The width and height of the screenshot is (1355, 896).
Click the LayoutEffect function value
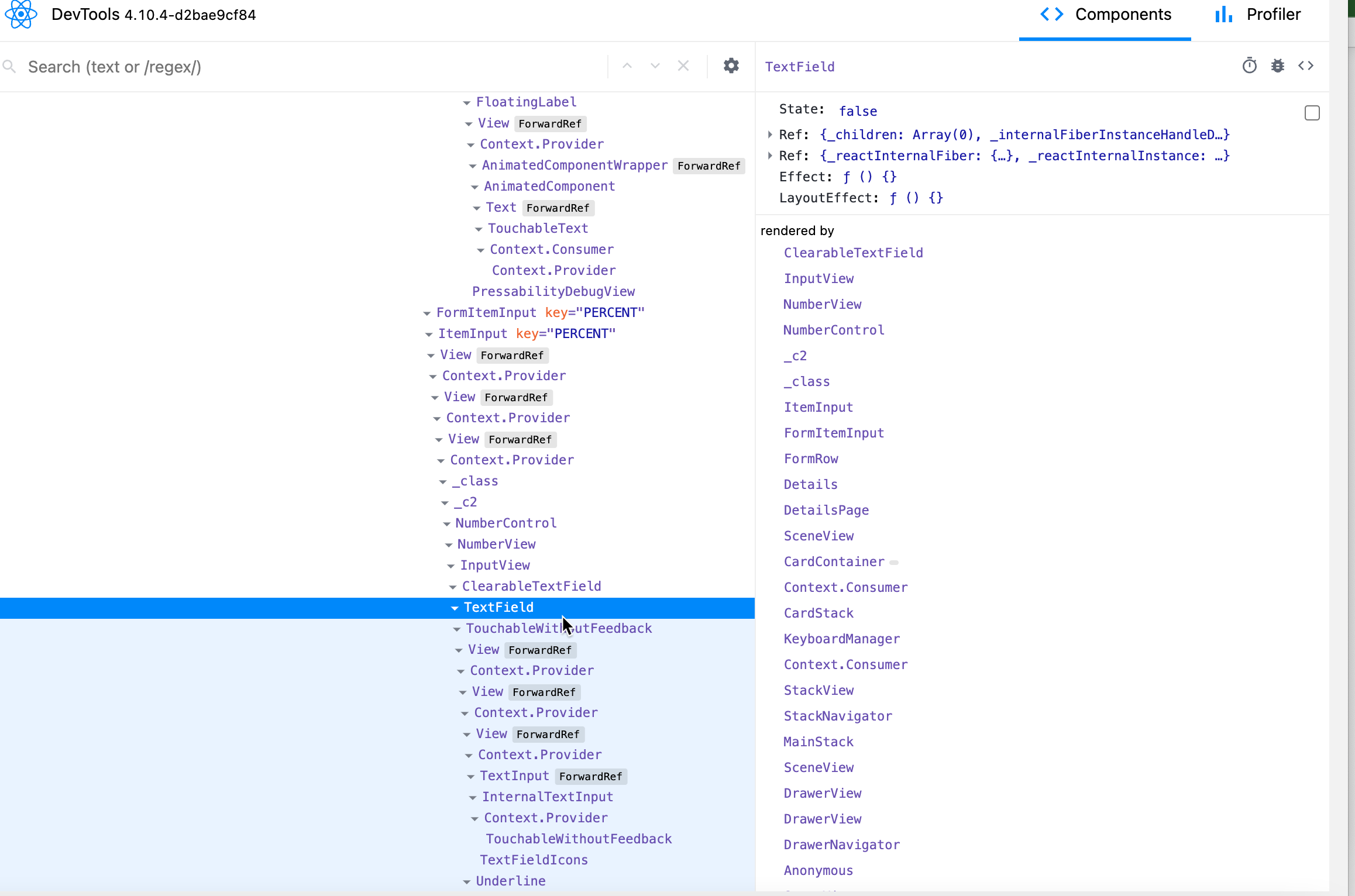(916, 198)
